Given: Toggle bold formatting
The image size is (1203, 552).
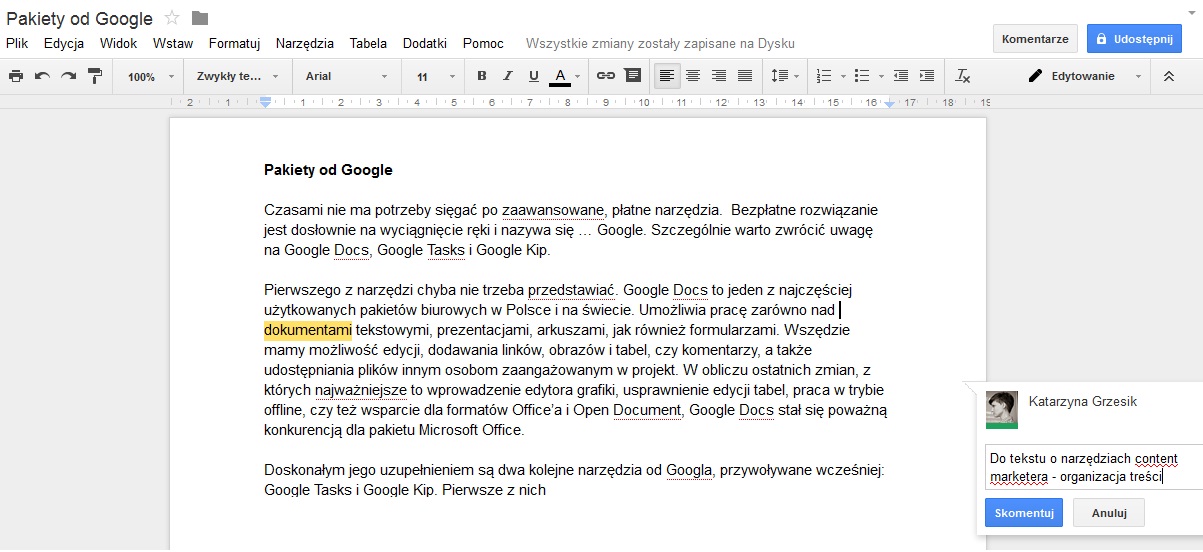Looking at the screenshot, I should click(482, 76).
